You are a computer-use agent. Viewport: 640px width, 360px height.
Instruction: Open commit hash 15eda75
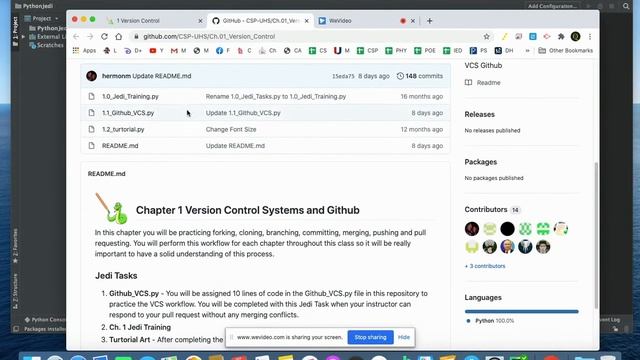click(x=343, y=76)
